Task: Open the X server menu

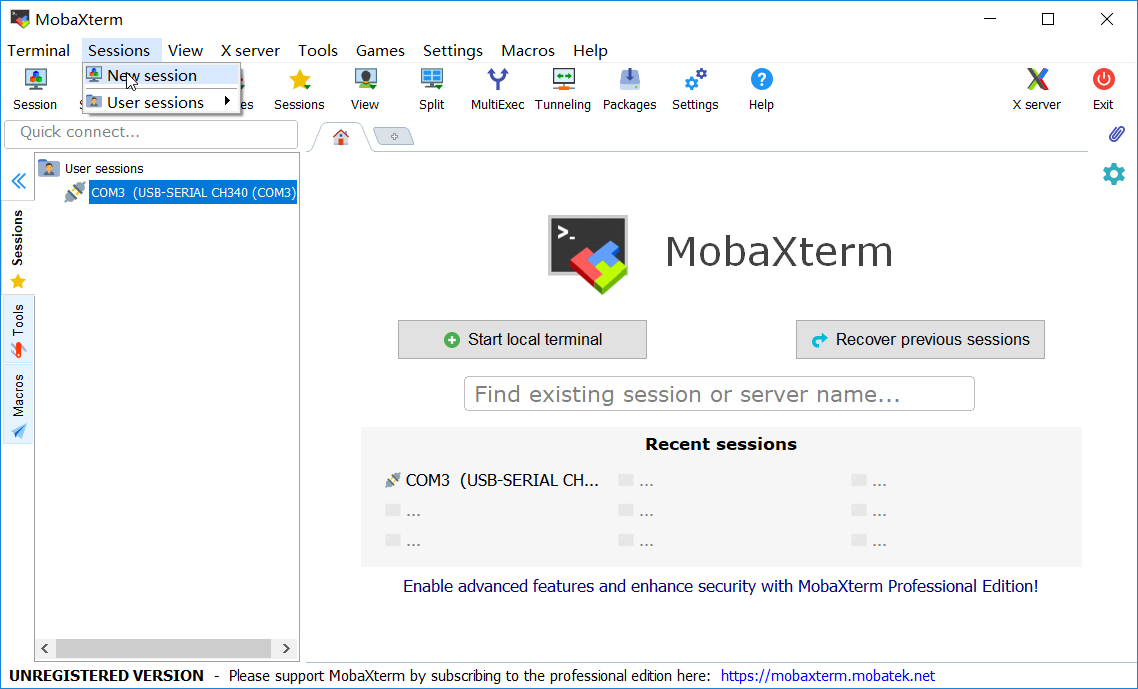Action: click(x=250, y=51)
